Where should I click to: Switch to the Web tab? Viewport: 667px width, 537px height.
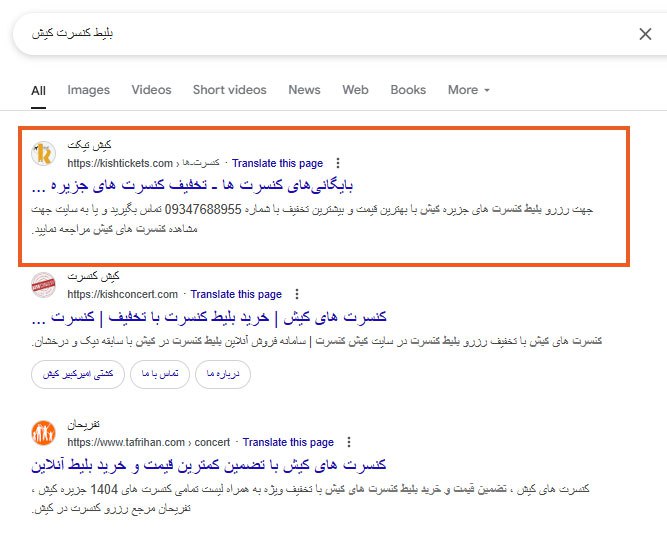(x=355, y=90)
